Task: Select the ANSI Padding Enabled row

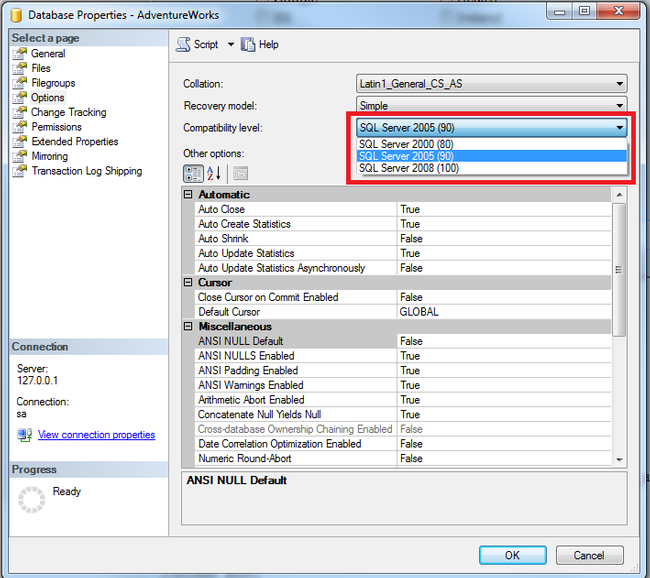Action: click(x=403, y=371)
